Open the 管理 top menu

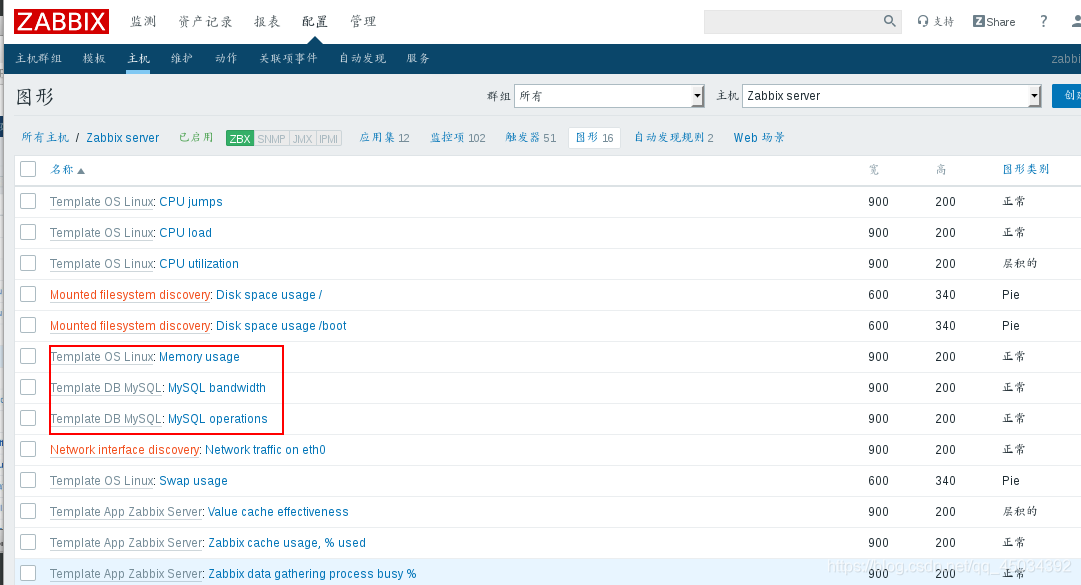pos(363,21)
